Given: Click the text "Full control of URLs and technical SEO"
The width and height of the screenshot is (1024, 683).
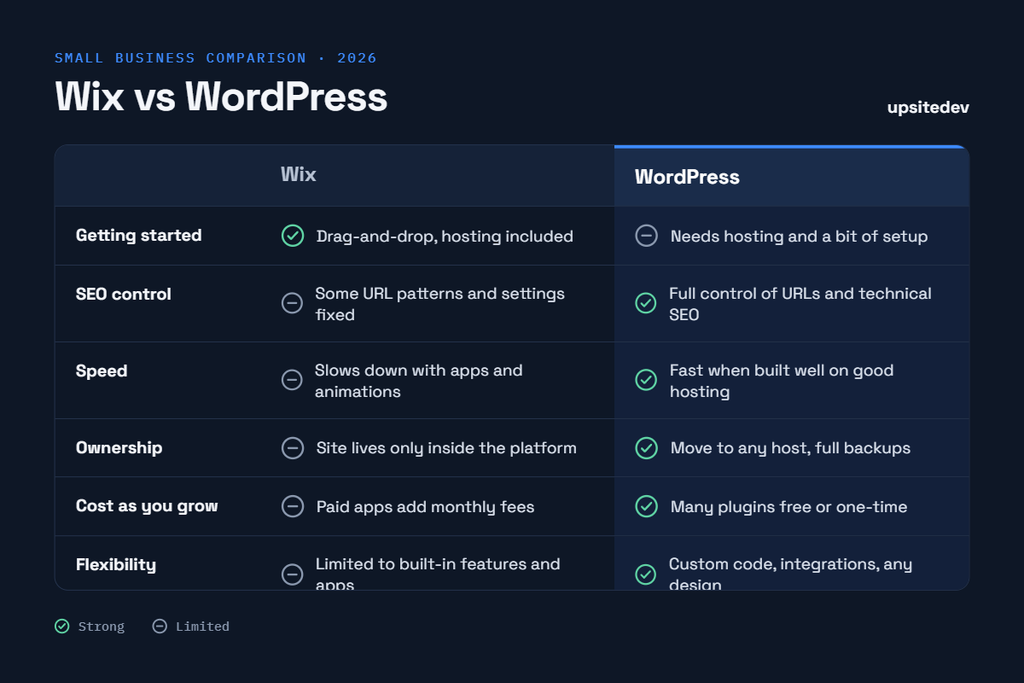Looking at the screenshot, I should coord(800,304).
